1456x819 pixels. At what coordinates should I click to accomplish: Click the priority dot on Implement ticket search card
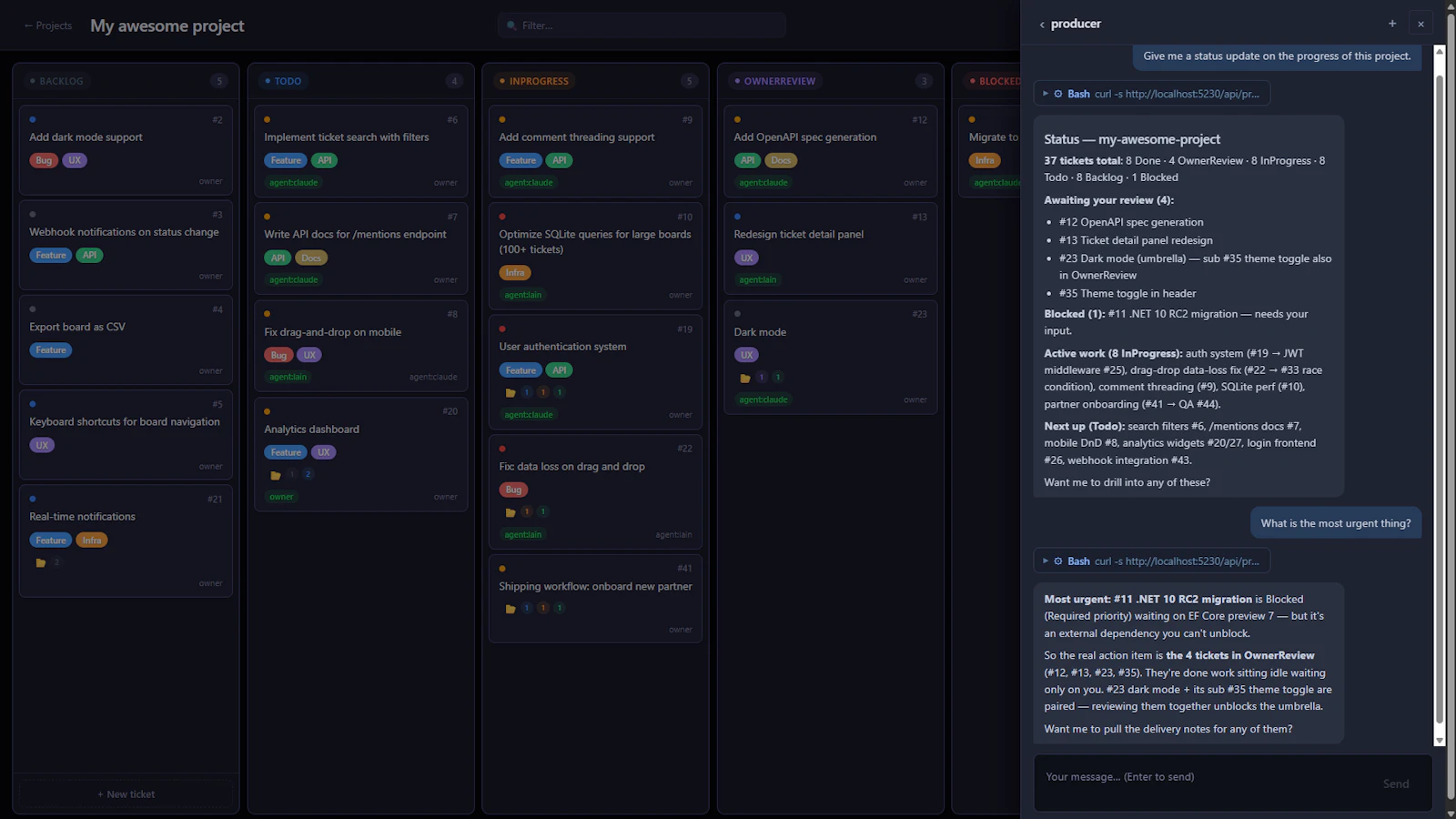(x=268, y=119)
